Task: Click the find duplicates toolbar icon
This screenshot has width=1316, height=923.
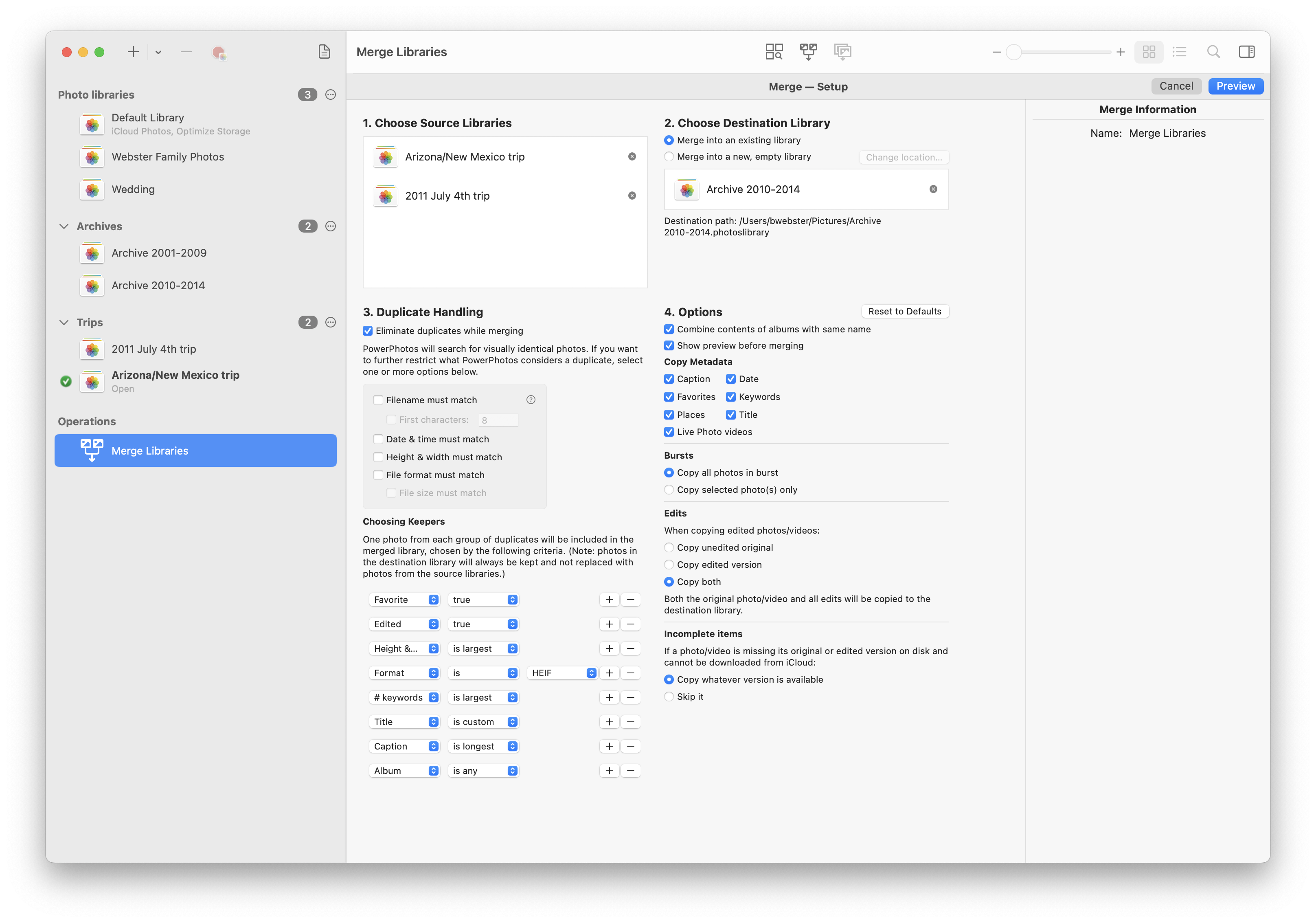Action: click(x=774, y=52)
